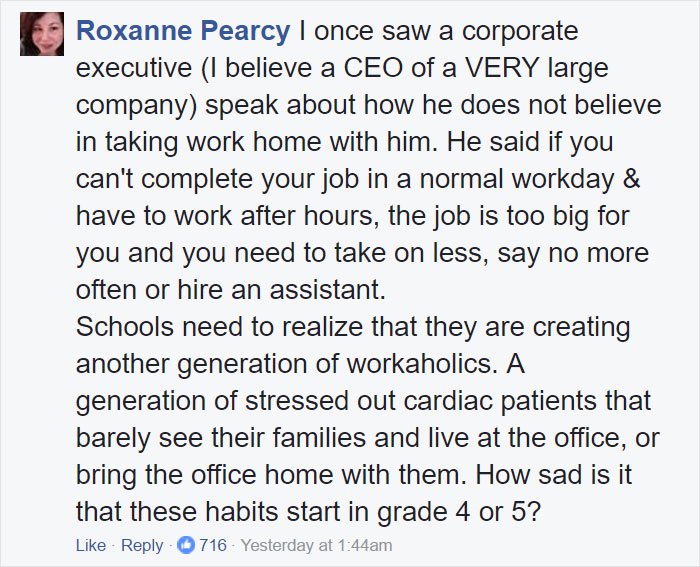Click the phrase 'grade 4 or 5?'
Image resolution: width=700 pixels, height=567 pixels.
pyautogui.click(x=459, y=513)
